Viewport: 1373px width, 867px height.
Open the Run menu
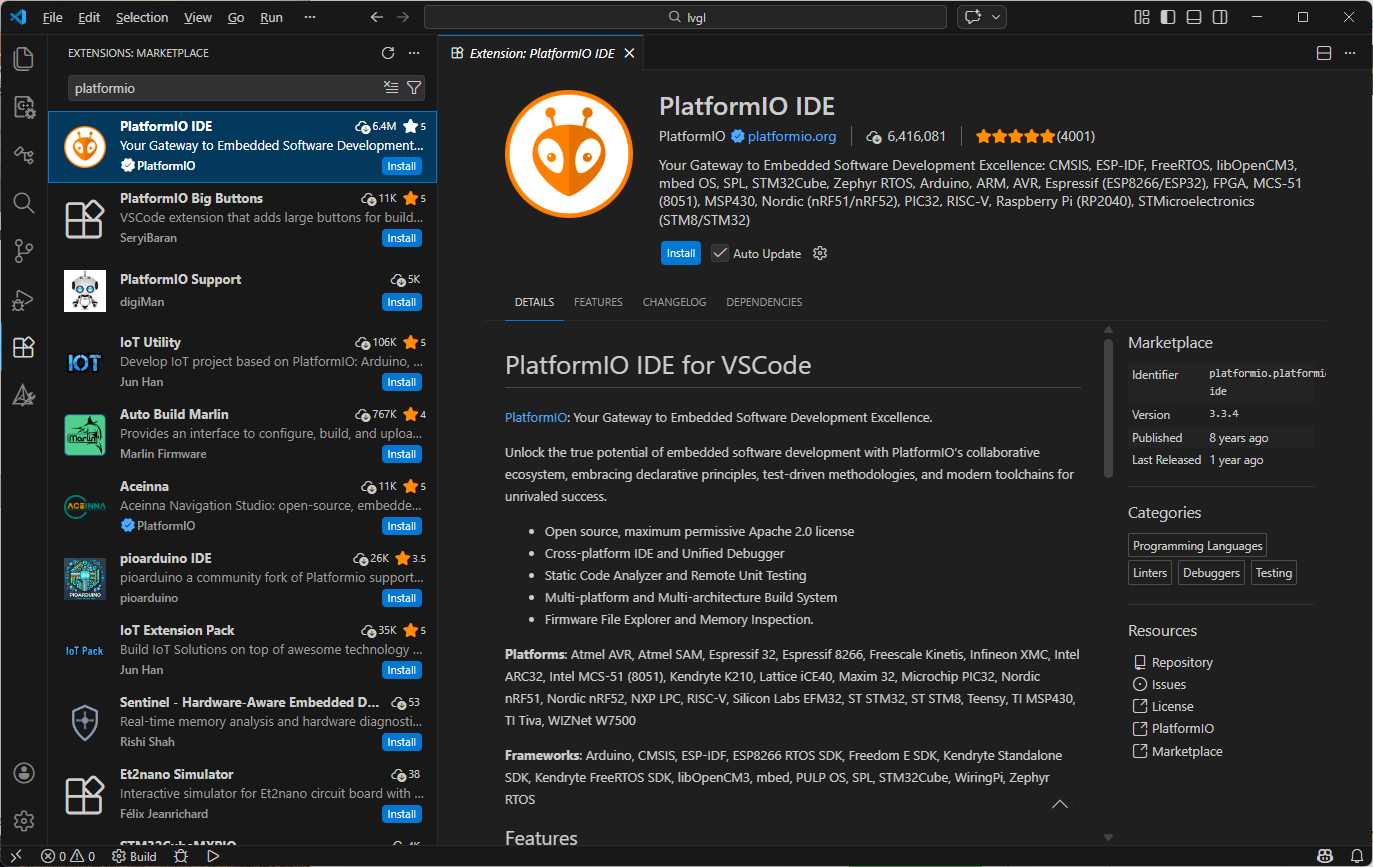271,17
